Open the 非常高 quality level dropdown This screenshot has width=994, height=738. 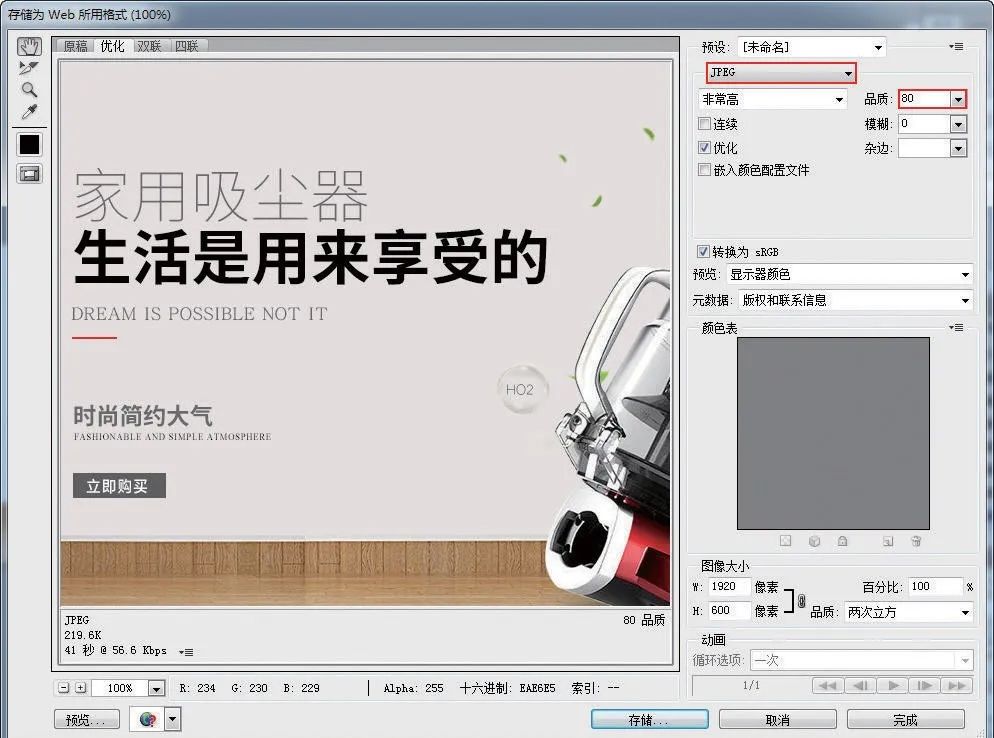pyautogui.click(x=772, y=99)
